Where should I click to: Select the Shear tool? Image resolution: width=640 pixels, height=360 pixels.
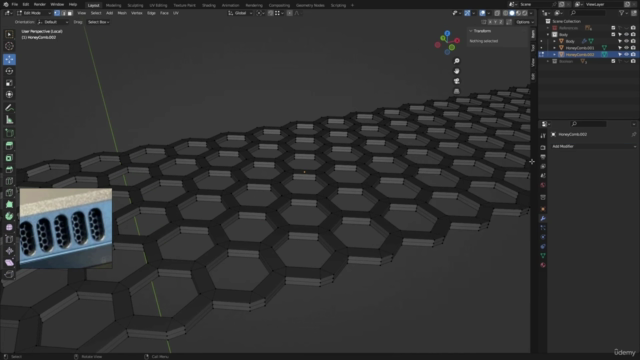9,263
